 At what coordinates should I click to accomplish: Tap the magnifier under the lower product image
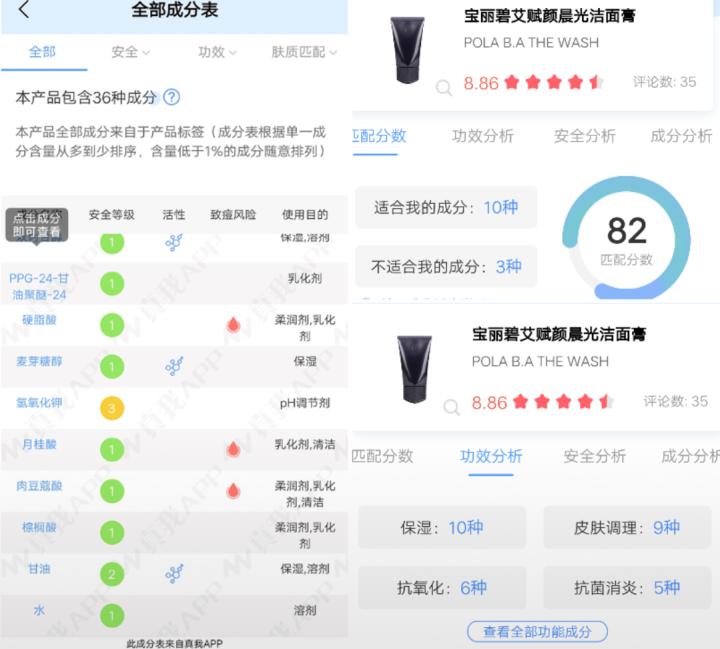[x=451, y=406]
